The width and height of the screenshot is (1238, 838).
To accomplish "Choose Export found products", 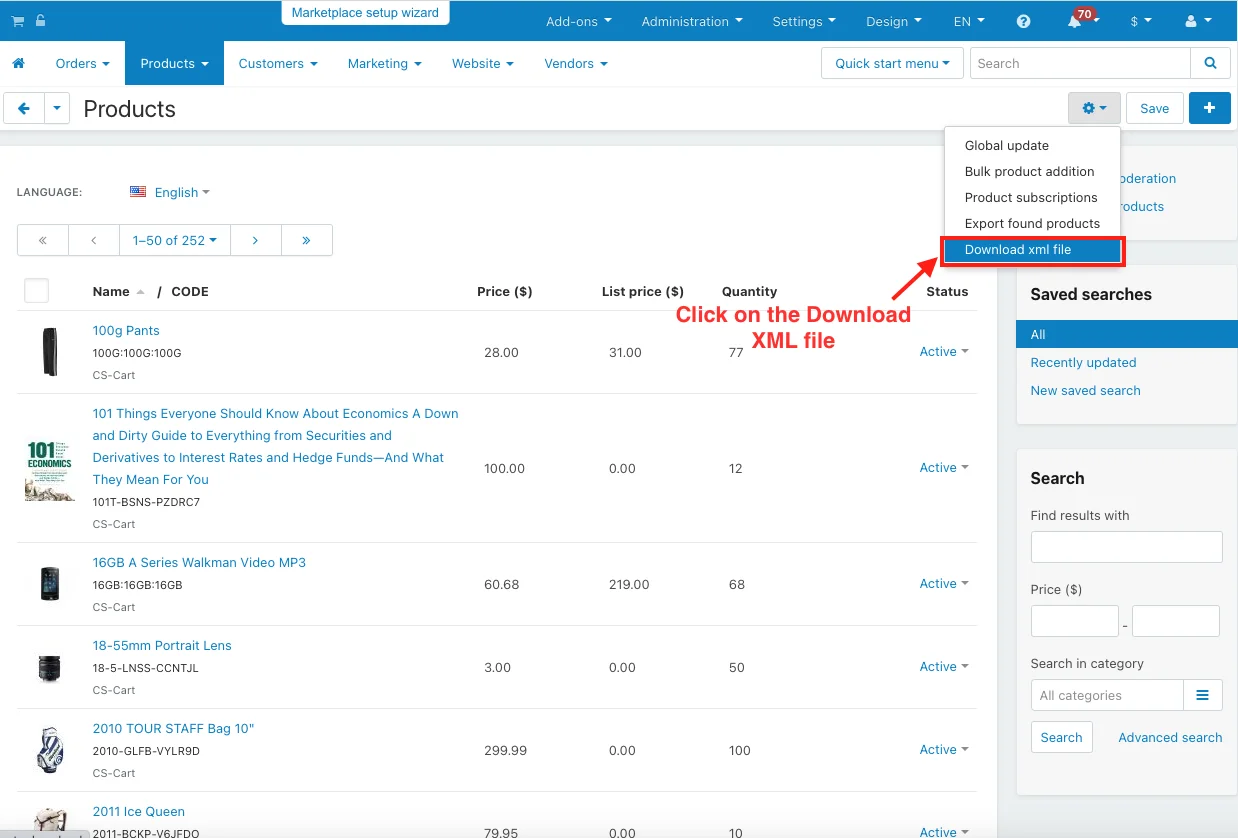I will [x=1032, y=223].
